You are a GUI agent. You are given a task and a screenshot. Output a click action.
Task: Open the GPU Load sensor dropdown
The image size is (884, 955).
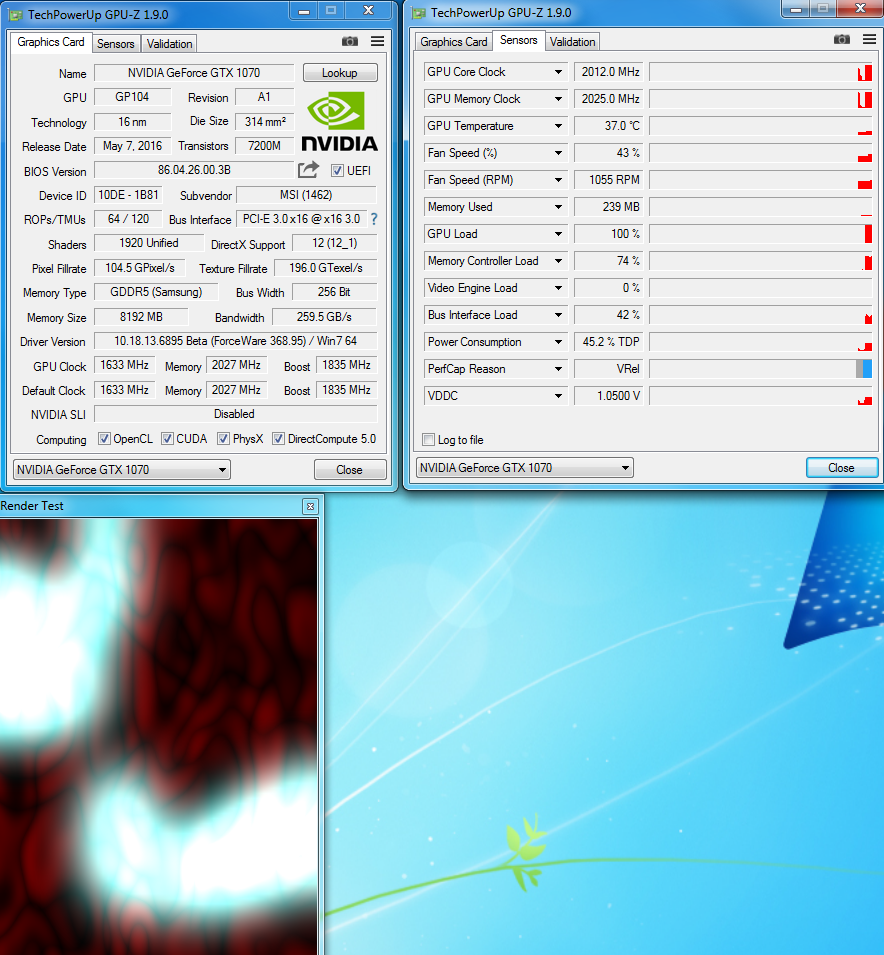(x=558, y=234)
